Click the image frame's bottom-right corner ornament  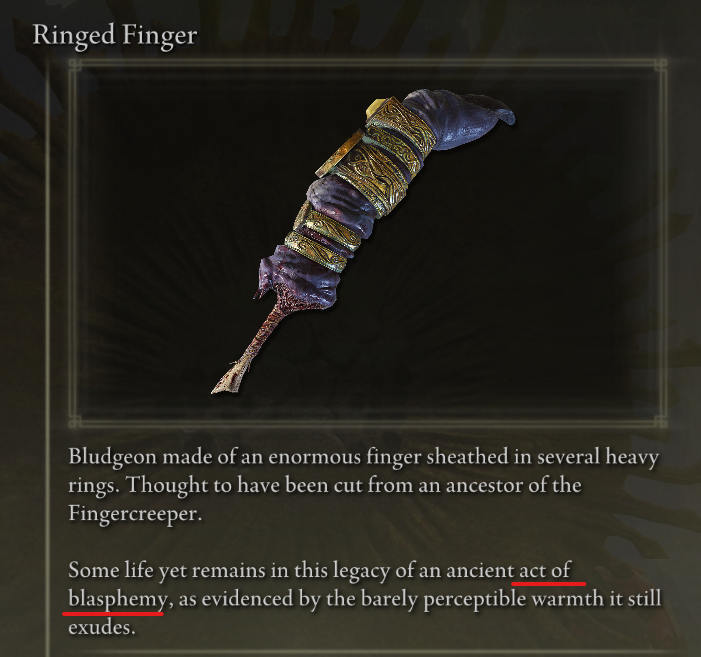(660, 421)
